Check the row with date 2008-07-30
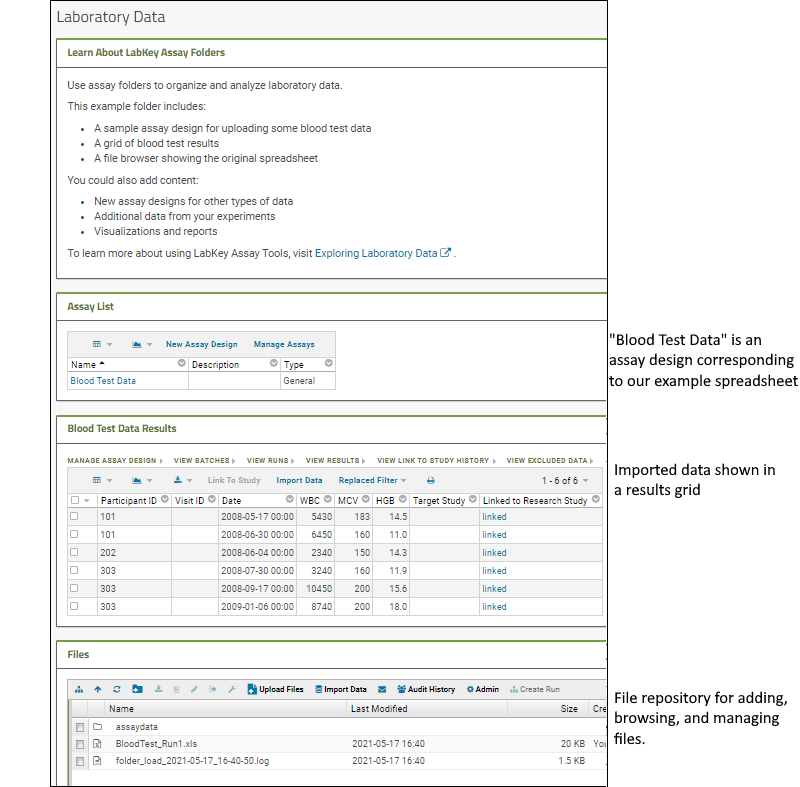The image size is (800, 787). coord(74,570)
